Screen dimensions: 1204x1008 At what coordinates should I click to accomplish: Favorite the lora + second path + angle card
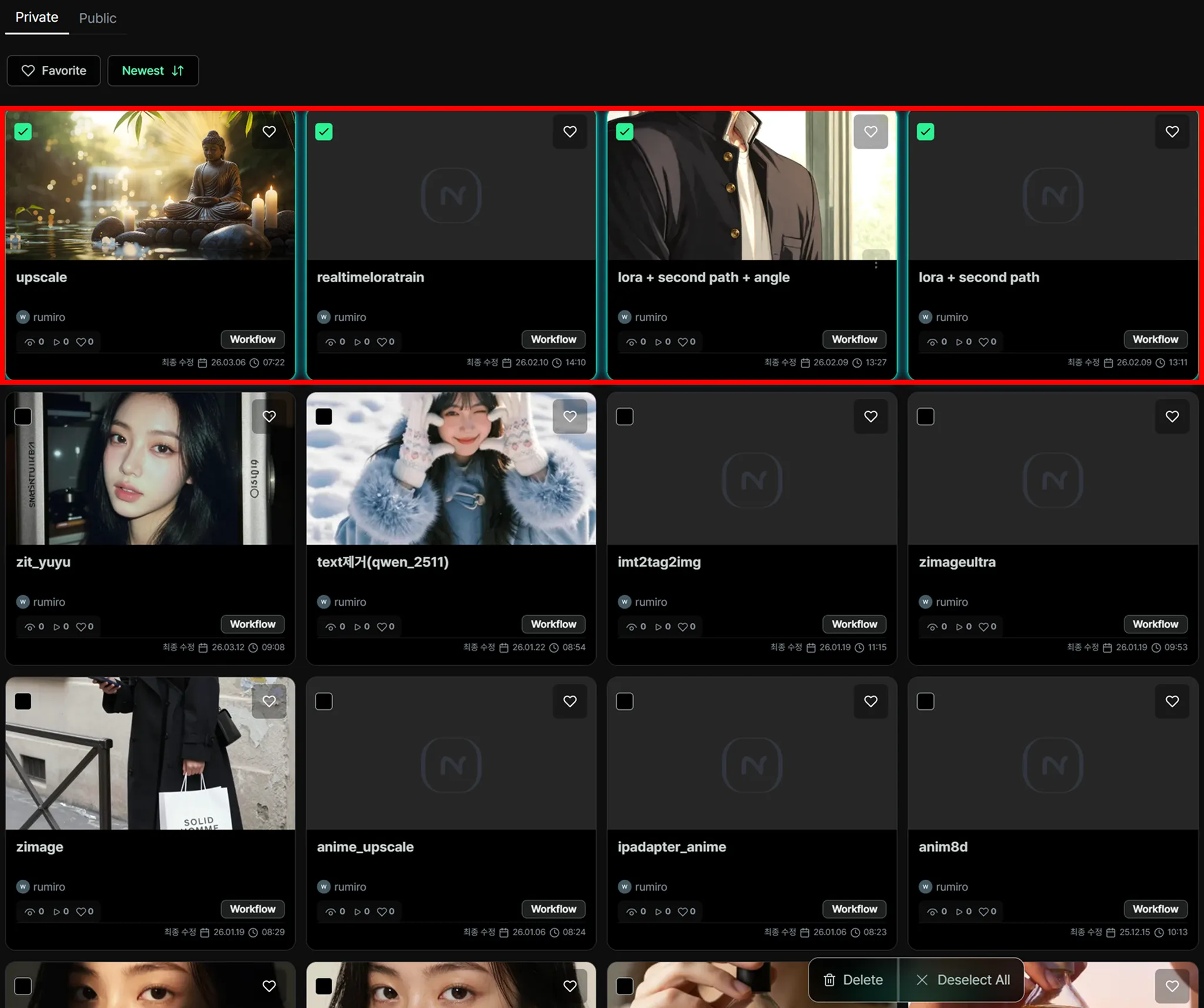(x=871, y=132)
